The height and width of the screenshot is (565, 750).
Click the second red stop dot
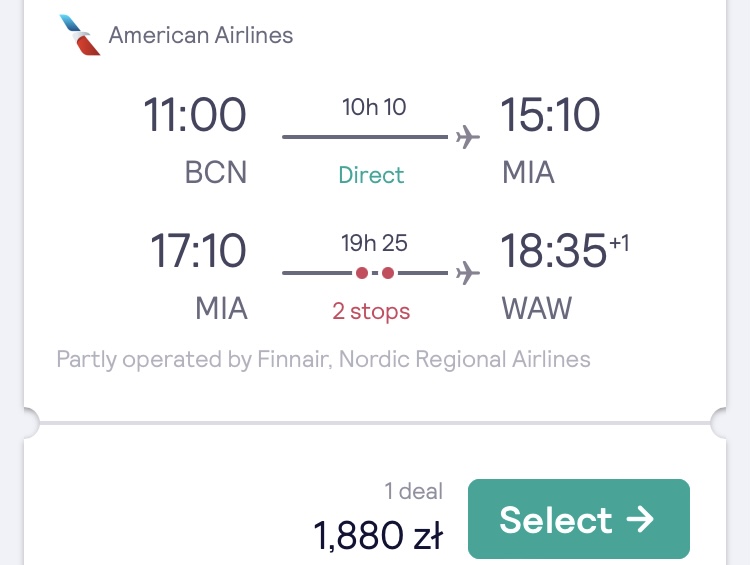[388, 273]
